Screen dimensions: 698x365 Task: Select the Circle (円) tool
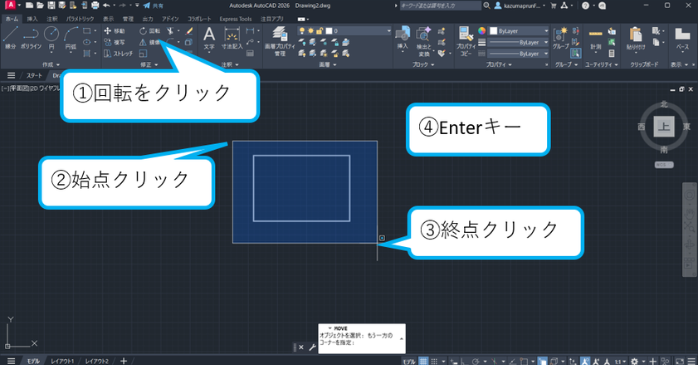pos(51,37)
